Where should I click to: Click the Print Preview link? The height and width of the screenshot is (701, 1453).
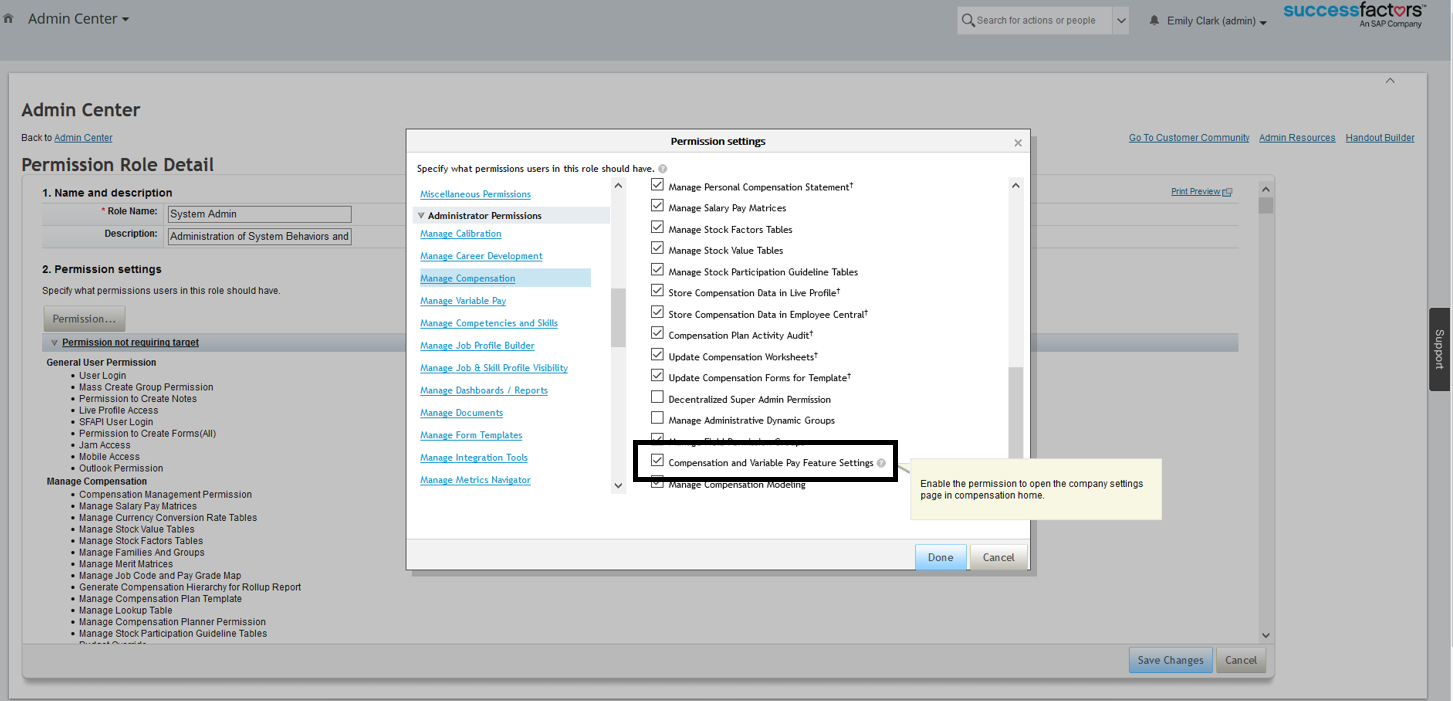1196,192
